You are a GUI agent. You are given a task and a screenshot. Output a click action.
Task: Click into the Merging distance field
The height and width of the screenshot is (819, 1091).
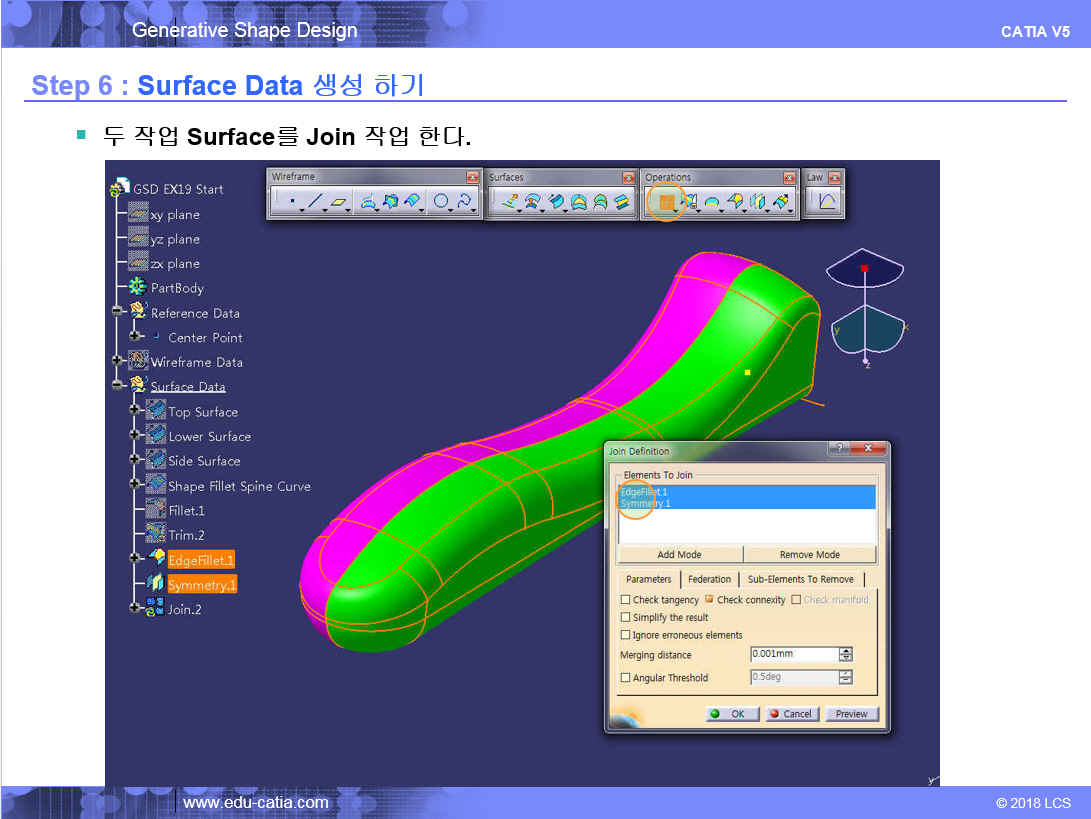click(794, 654)
